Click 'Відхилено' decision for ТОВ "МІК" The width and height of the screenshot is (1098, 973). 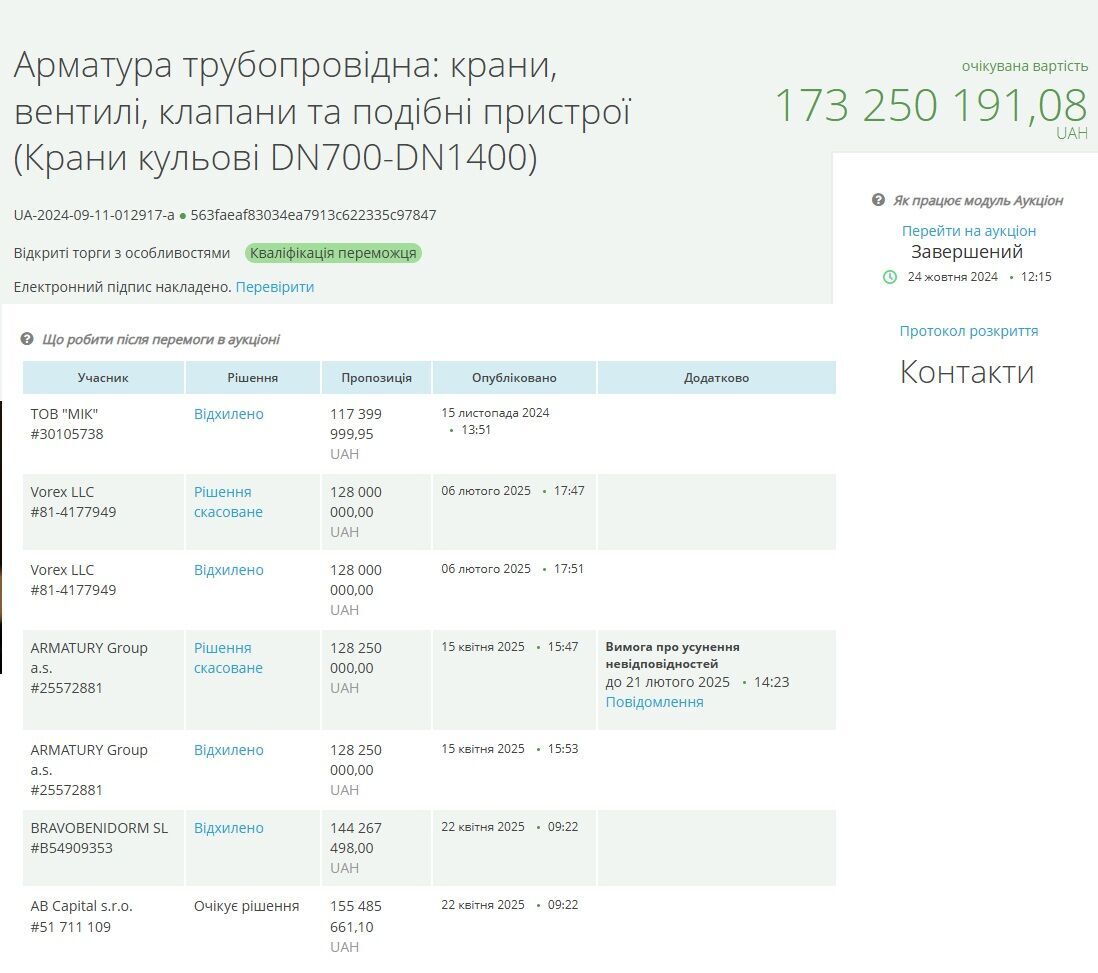pyautogui.click(x=229, y=414)
